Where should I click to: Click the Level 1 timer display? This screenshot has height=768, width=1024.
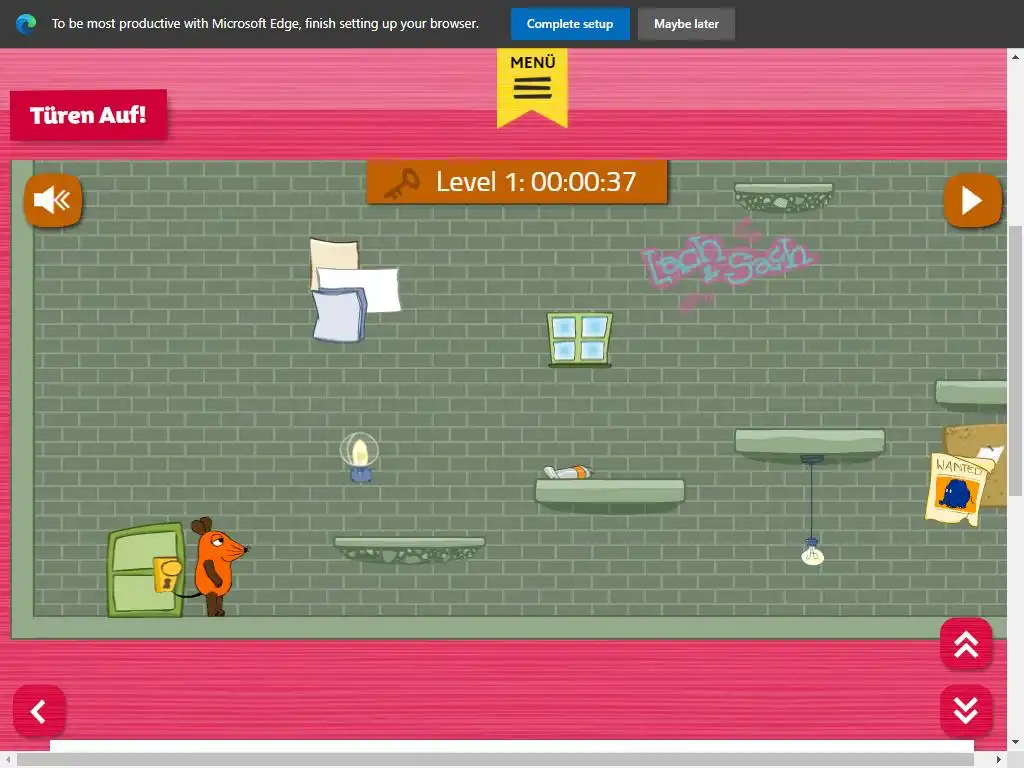[x=517, y=182]
